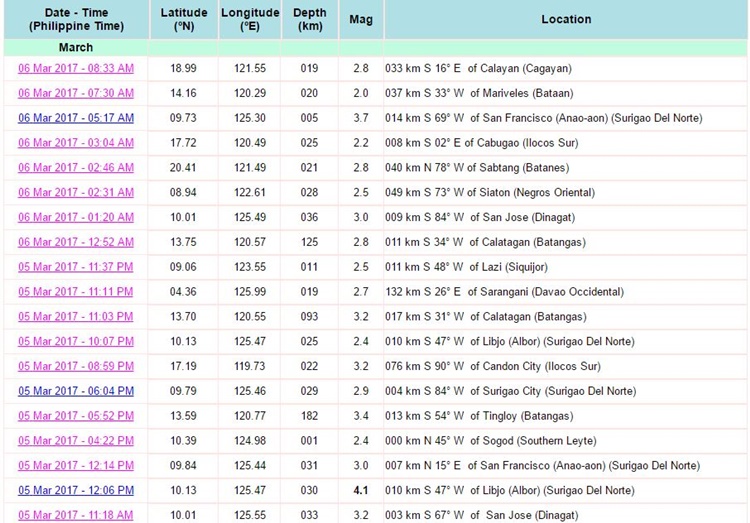
Task: Click the Depth (km) column header
Action: [x=310, y=20]
